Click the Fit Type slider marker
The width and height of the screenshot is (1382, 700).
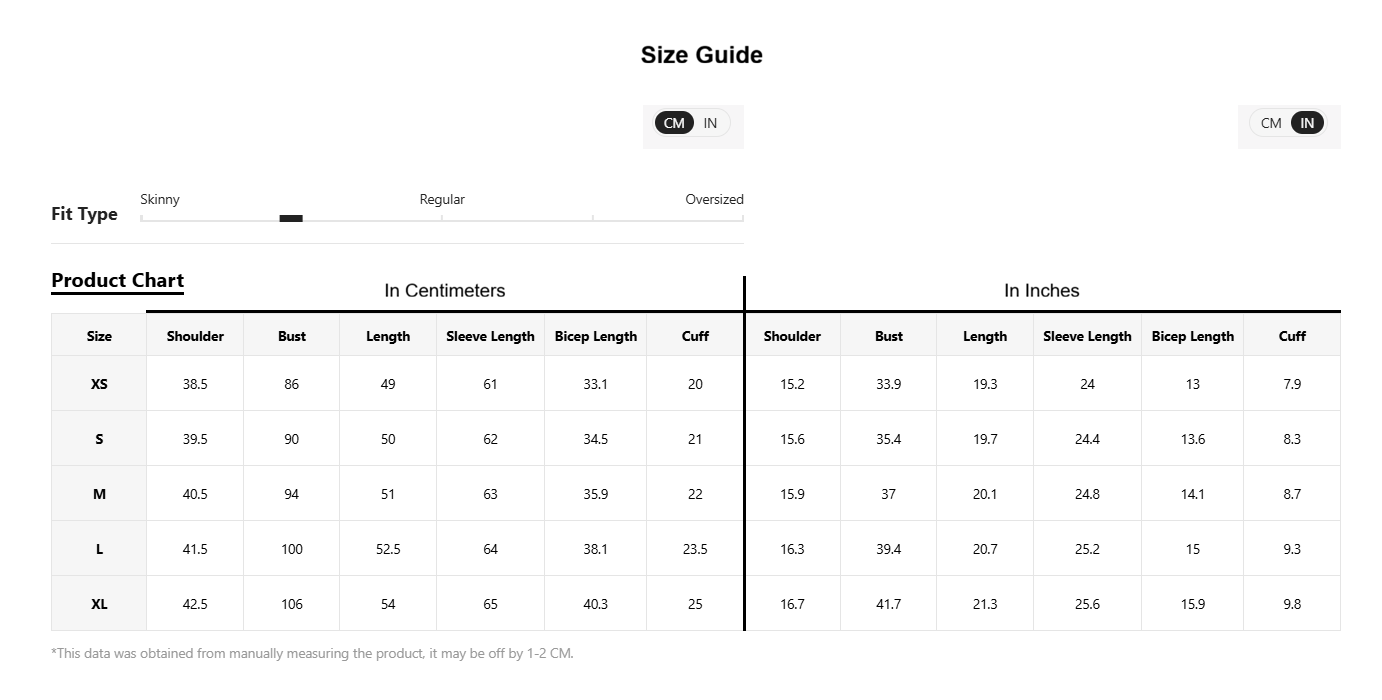[x=291, y=218]
